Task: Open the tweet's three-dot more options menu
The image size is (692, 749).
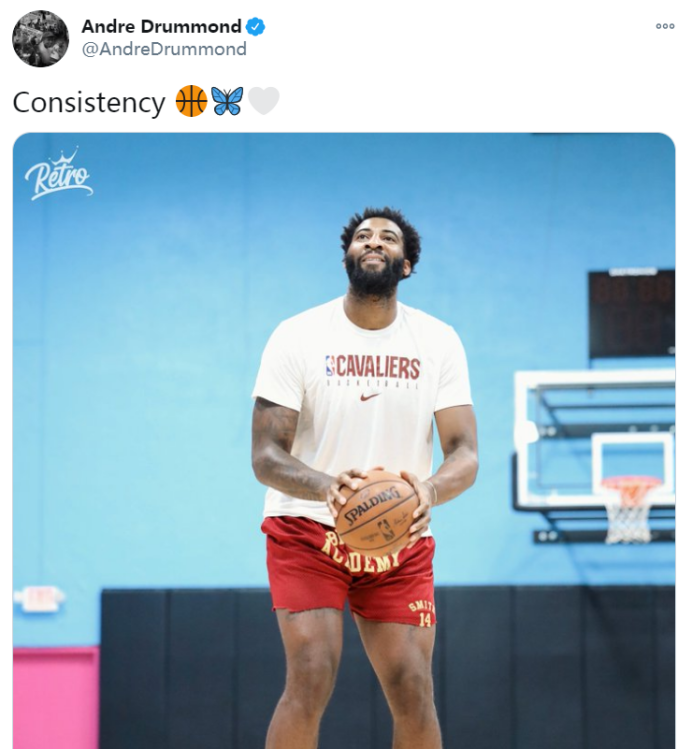Action: 665,26
